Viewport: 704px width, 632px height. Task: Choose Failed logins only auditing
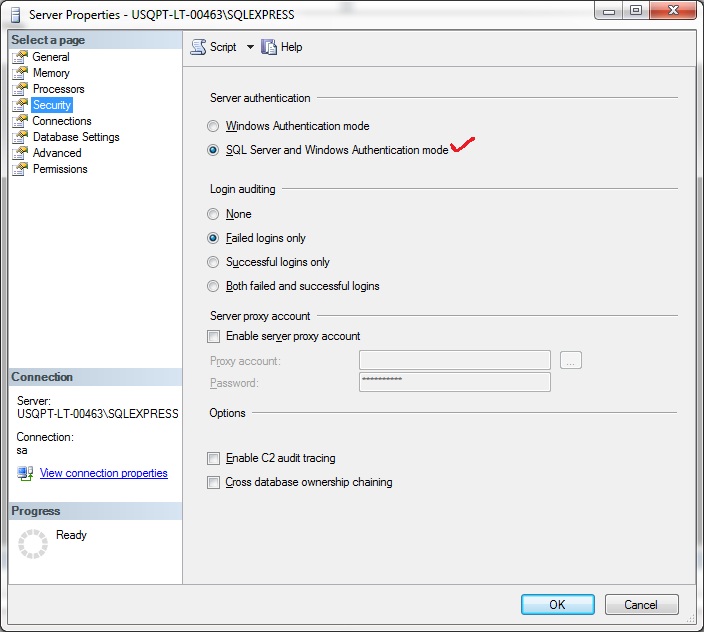coord(213,238)
